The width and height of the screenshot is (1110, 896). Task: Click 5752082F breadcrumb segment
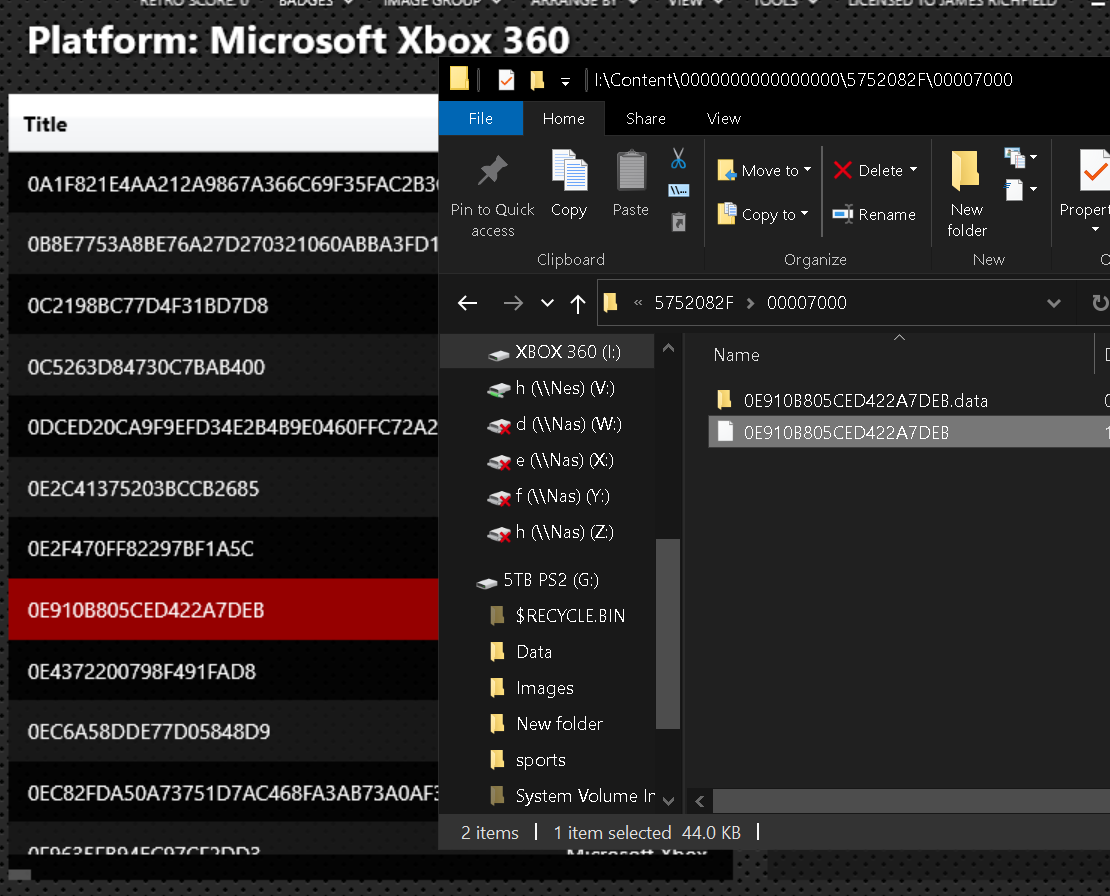point(694,303)
